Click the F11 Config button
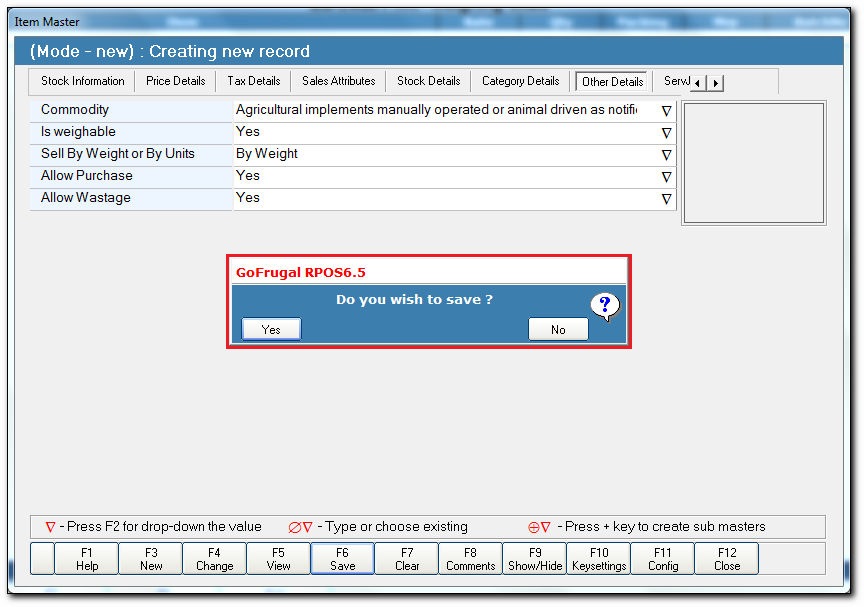 tap(663, 559)
